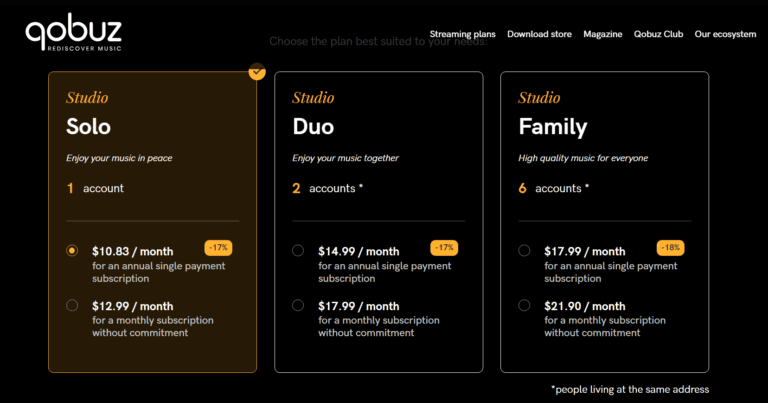Pick Family $21.90 monthly subscription option

[x=524, y=306]
